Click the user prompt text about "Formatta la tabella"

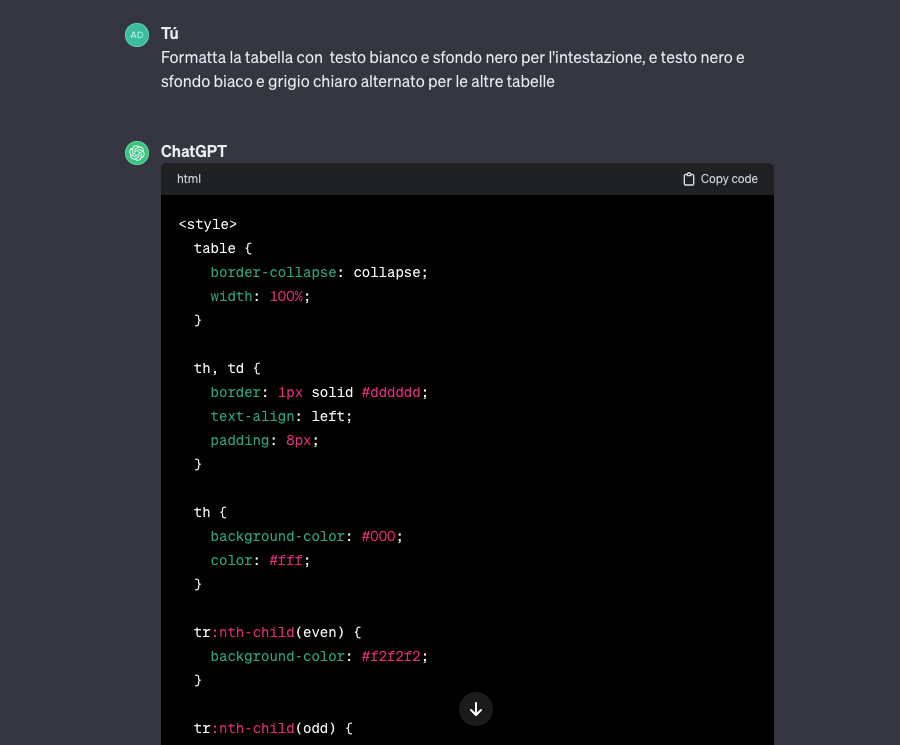pyautogui.click(x=452, y=70)
